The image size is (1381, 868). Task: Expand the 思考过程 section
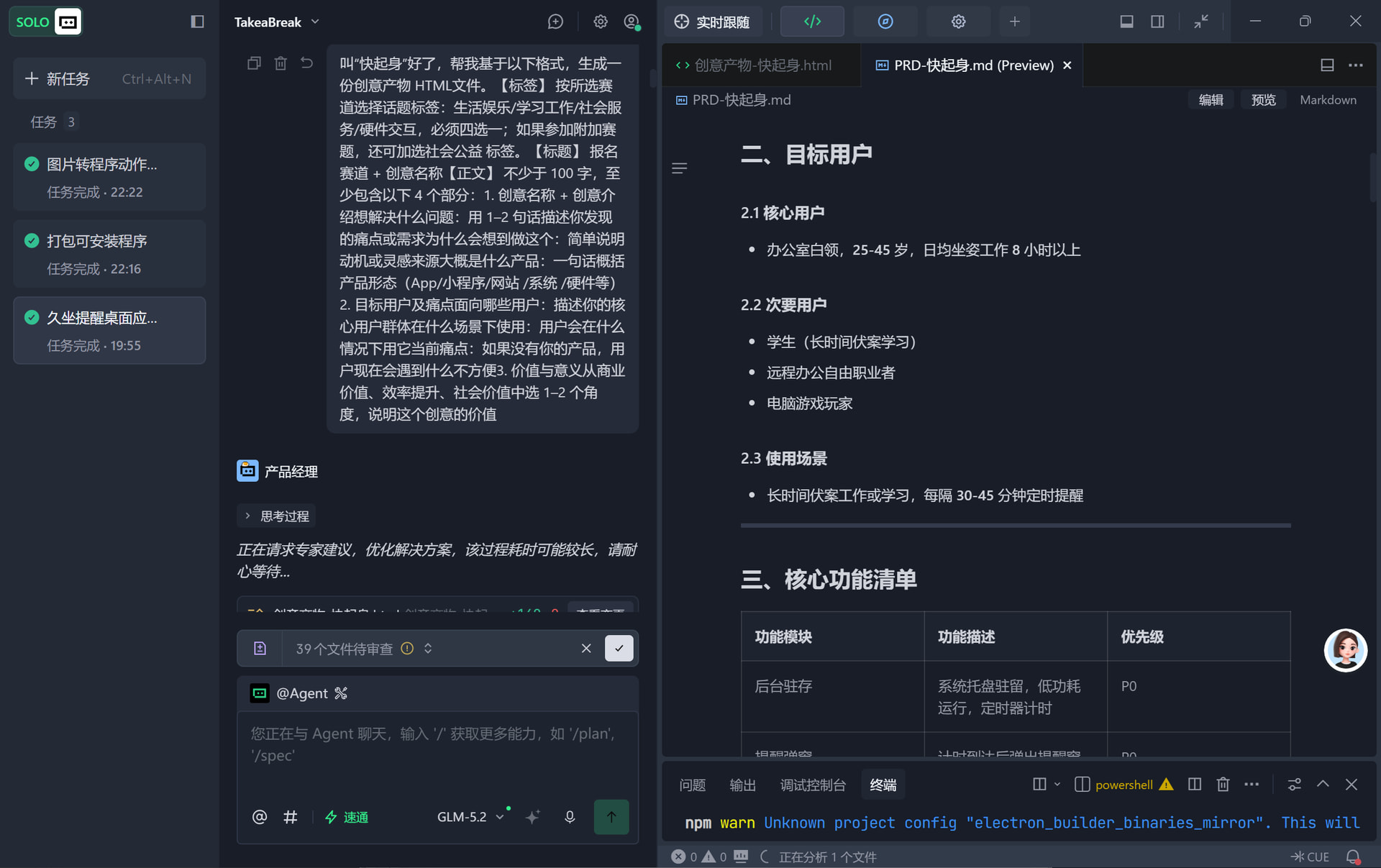[x=277, y=516]
